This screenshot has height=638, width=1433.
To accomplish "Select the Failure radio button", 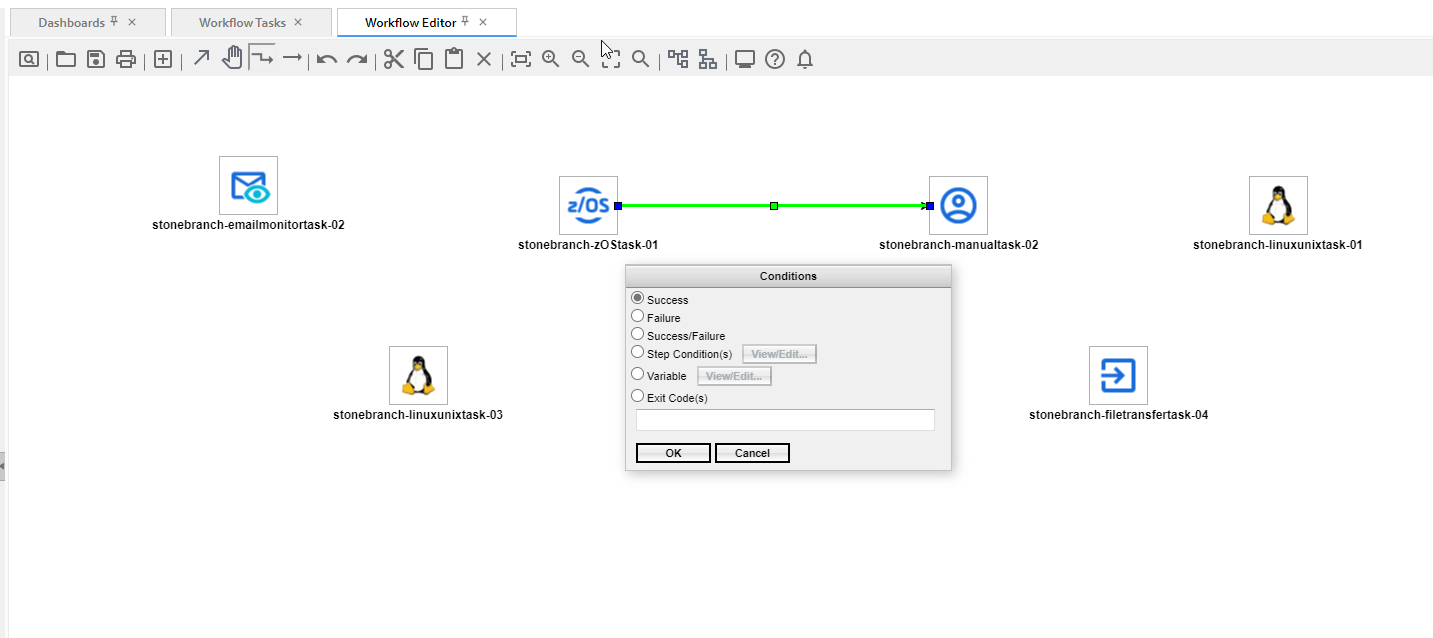I will 638,317.
